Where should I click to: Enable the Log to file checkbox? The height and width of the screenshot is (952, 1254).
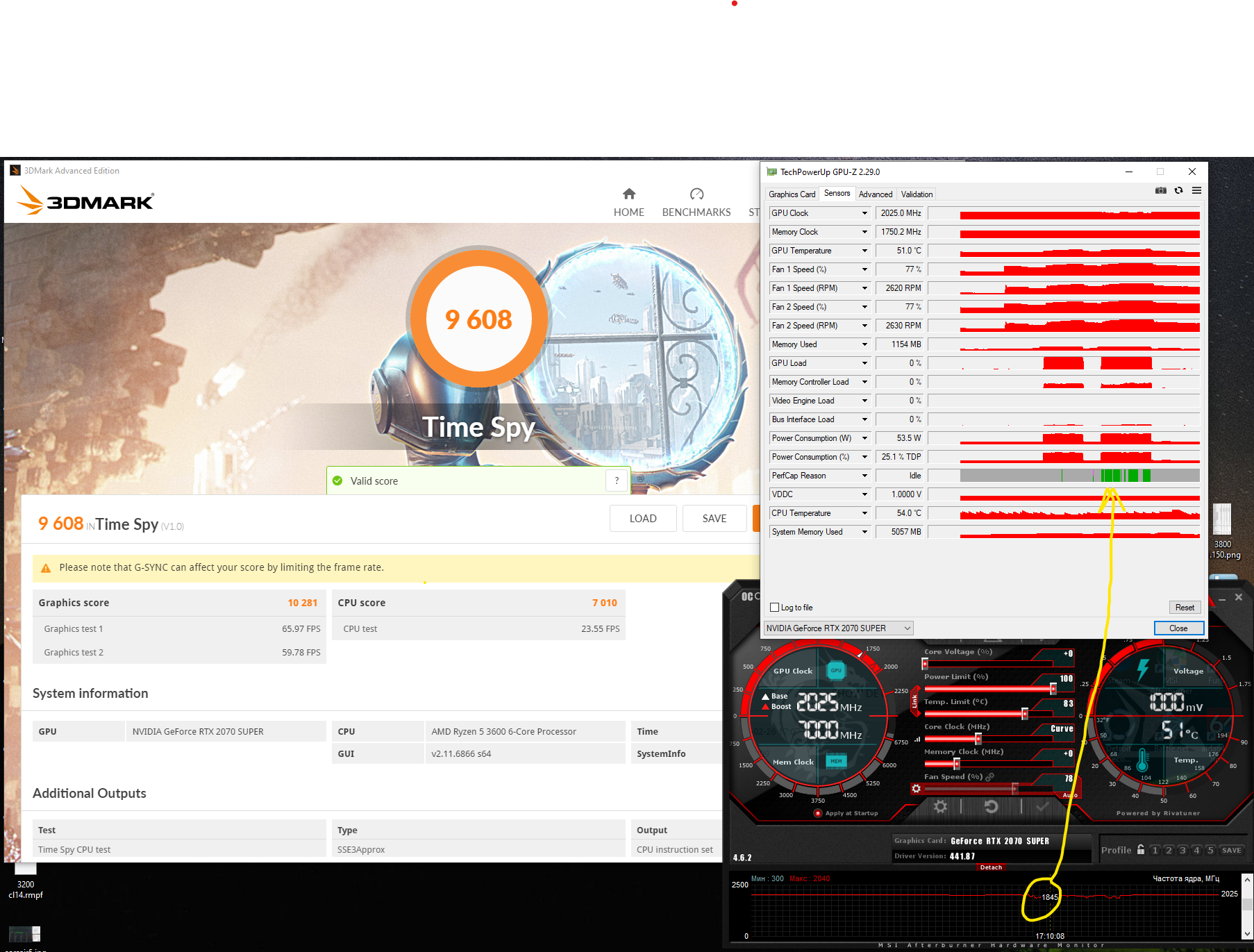(774, 608)
